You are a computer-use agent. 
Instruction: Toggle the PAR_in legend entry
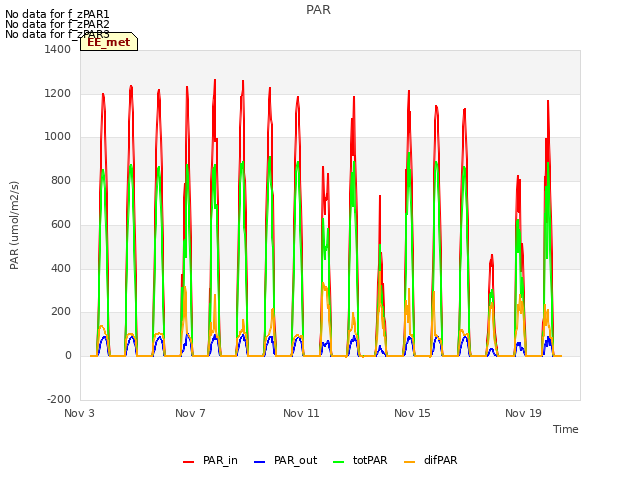211,460
